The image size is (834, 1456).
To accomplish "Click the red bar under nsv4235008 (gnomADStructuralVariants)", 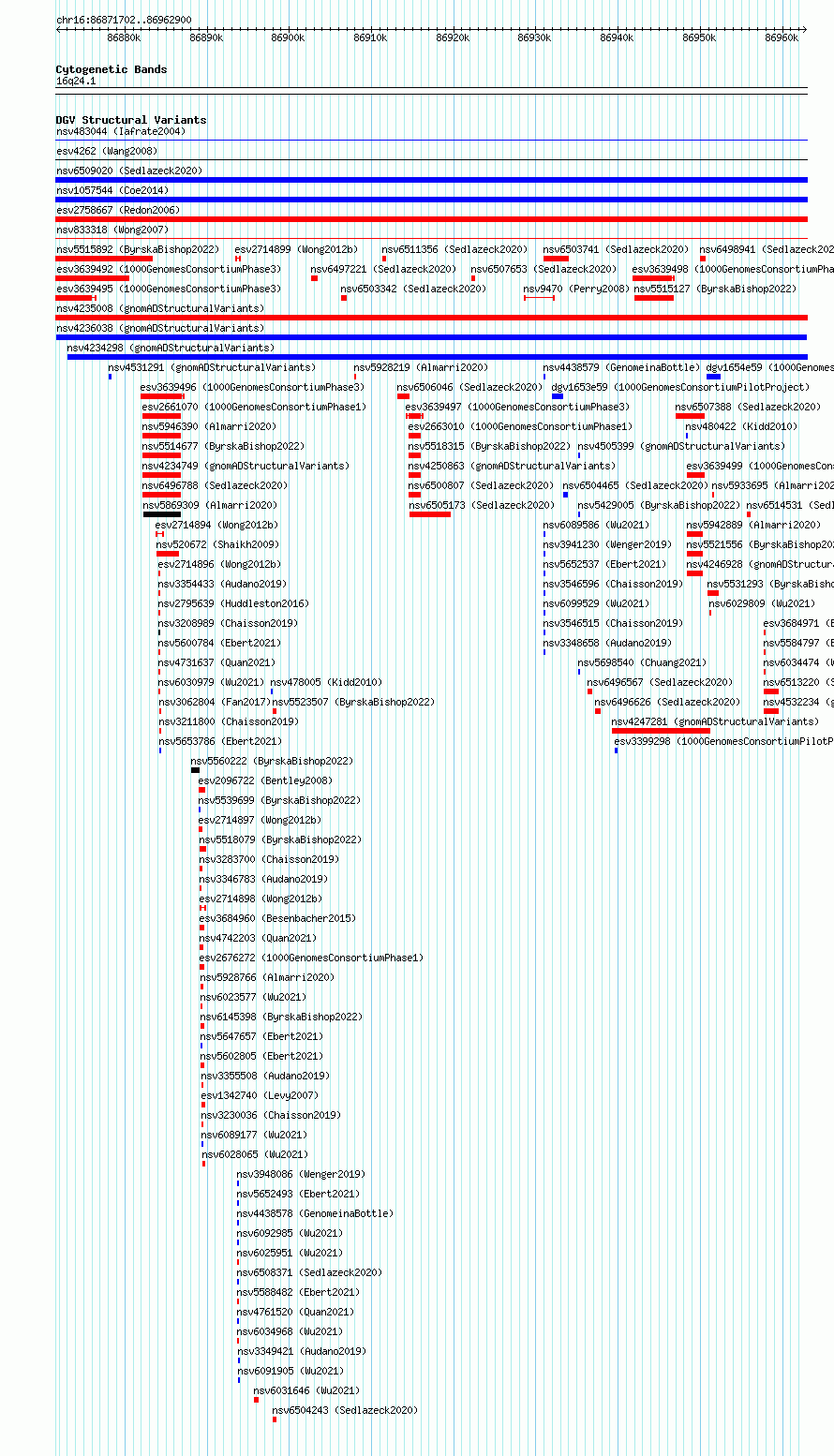I will (x=431, y=318).
